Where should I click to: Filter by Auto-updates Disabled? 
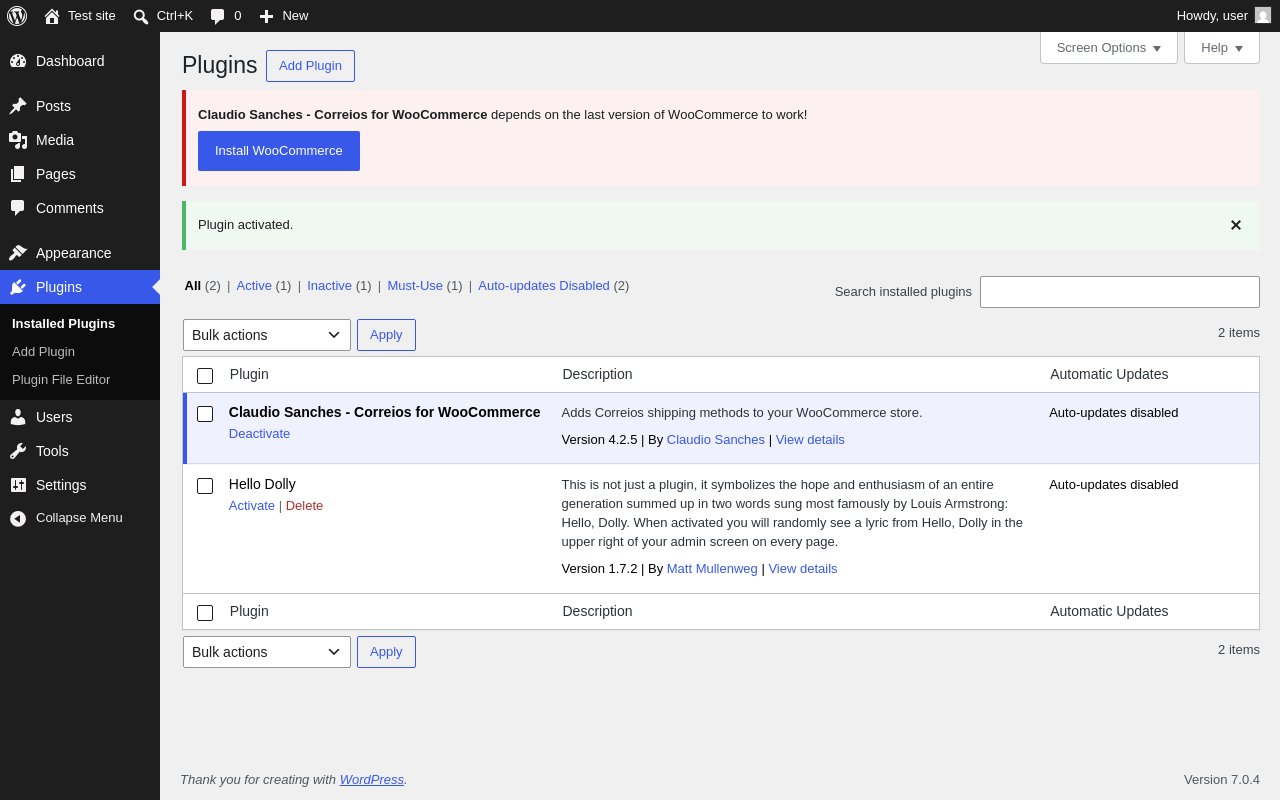tap(544, 286)
